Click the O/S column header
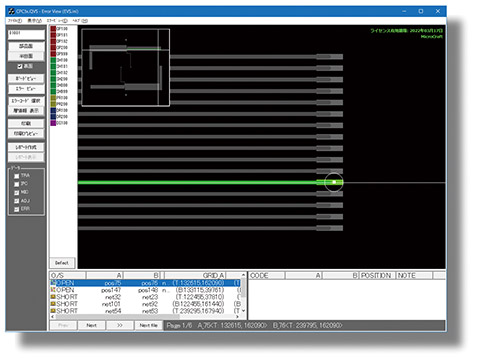 pyautogui.click(x=68, y=276)
